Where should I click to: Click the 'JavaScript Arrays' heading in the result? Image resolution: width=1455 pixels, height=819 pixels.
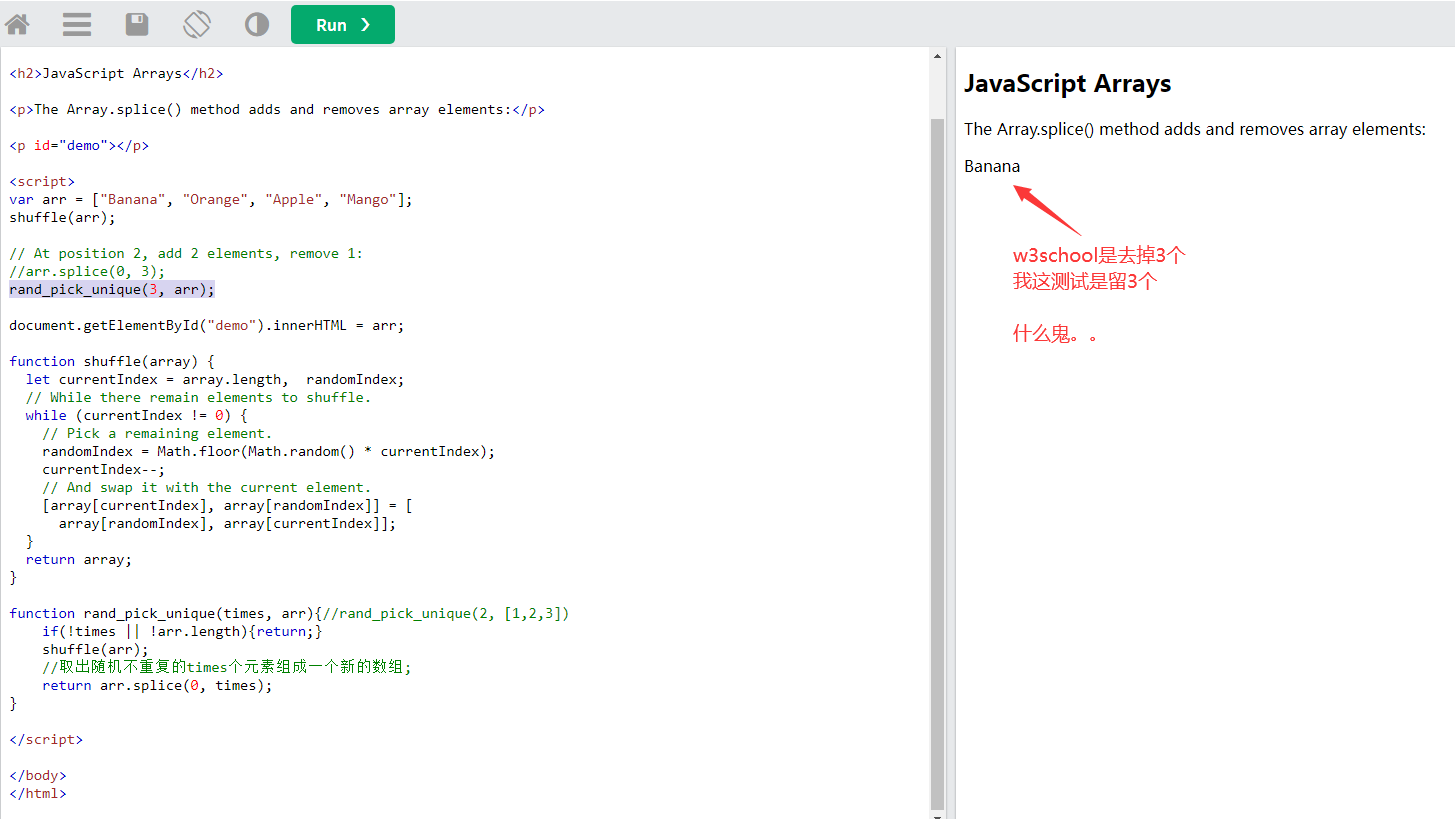(1068, 84)
